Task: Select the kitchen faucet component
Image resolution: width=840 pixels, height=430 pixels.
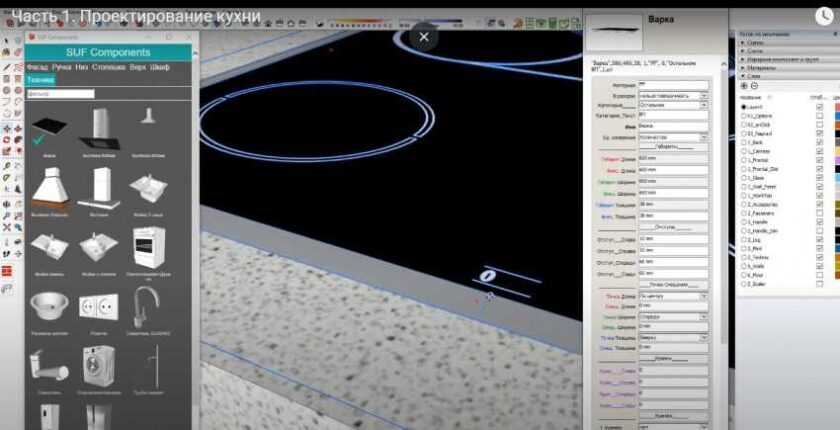Action: (148, 304)
